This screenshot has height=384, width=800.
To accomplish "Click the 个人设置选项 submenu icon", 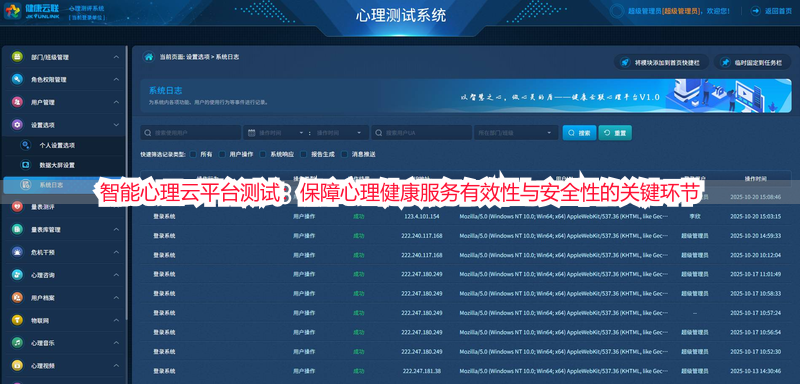I will [x=26, y=145].
